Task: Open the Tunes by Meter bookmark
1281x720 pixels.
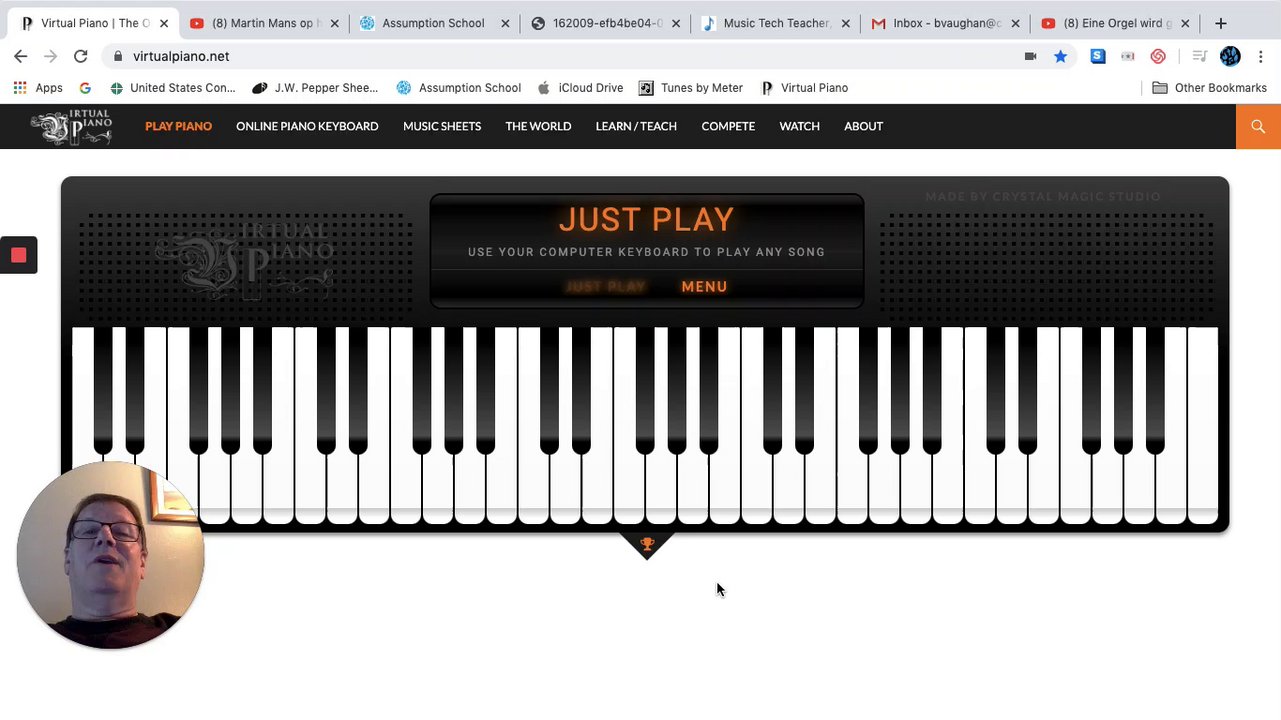Action: (x=691, y=88)
